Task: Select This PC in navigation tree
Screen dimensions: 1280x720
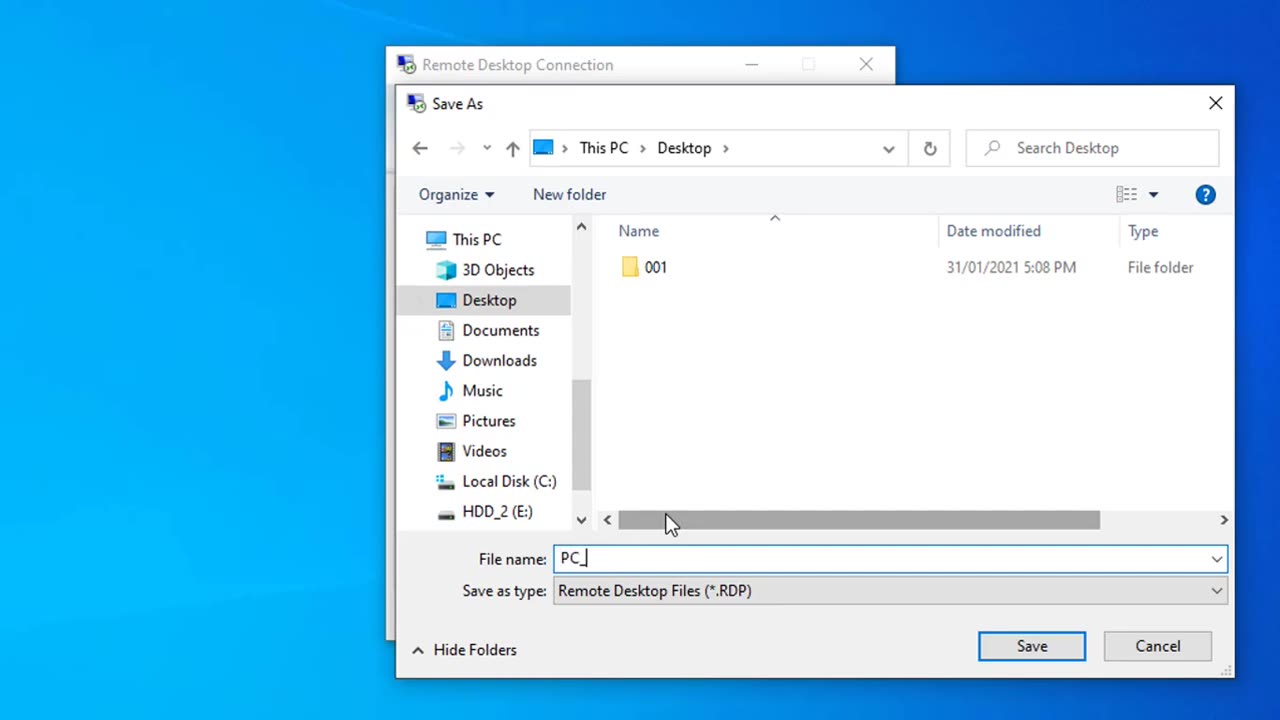Action: pyautogui.click(x=477, y=240)
